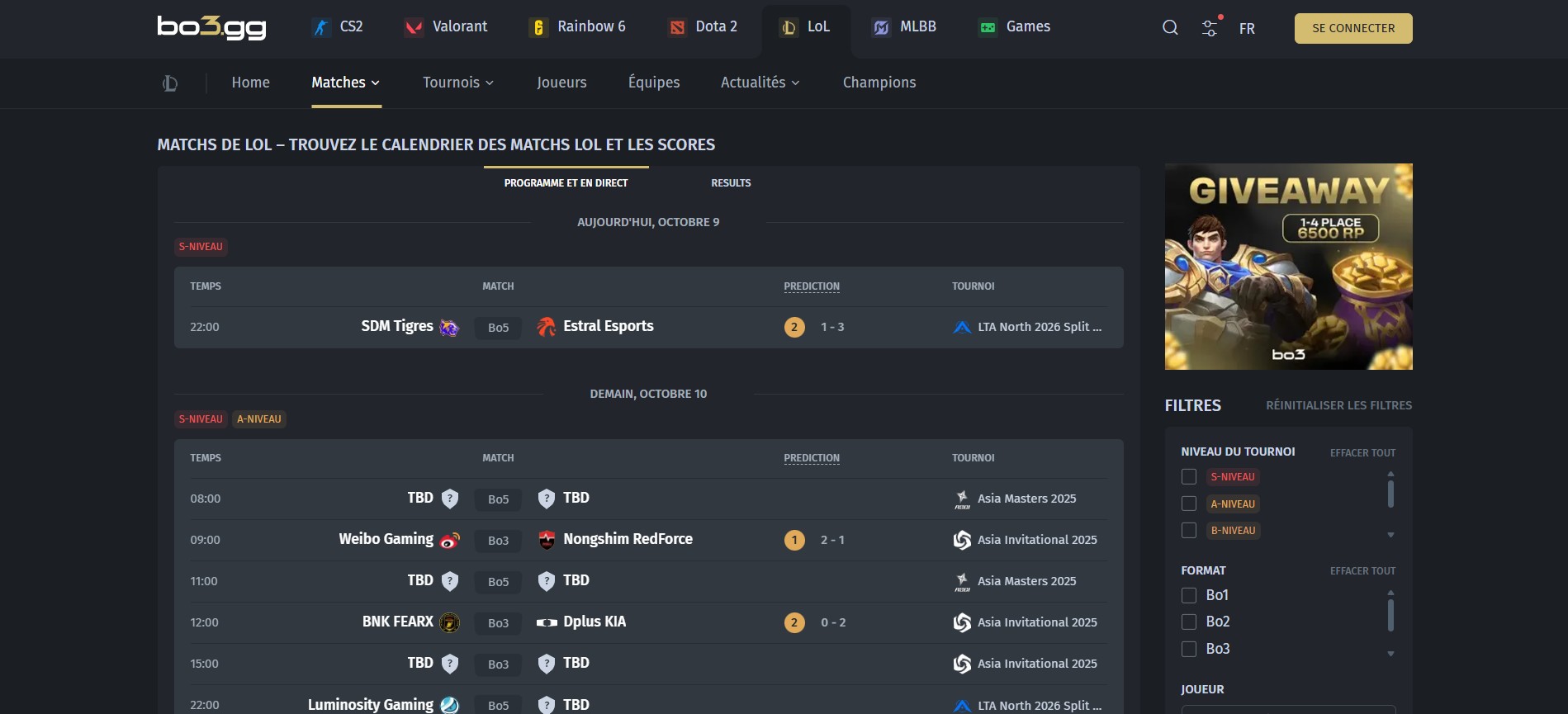Screen dimensions: 1568x714
Task: Click the BNK FEARX team logo
Action: coord(449,623)
